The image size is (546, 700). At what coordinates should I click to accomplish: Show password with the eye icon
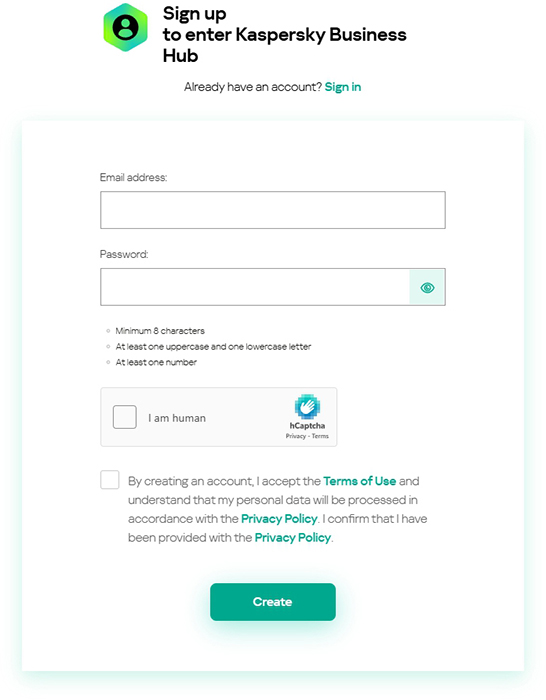pos(427,288)
